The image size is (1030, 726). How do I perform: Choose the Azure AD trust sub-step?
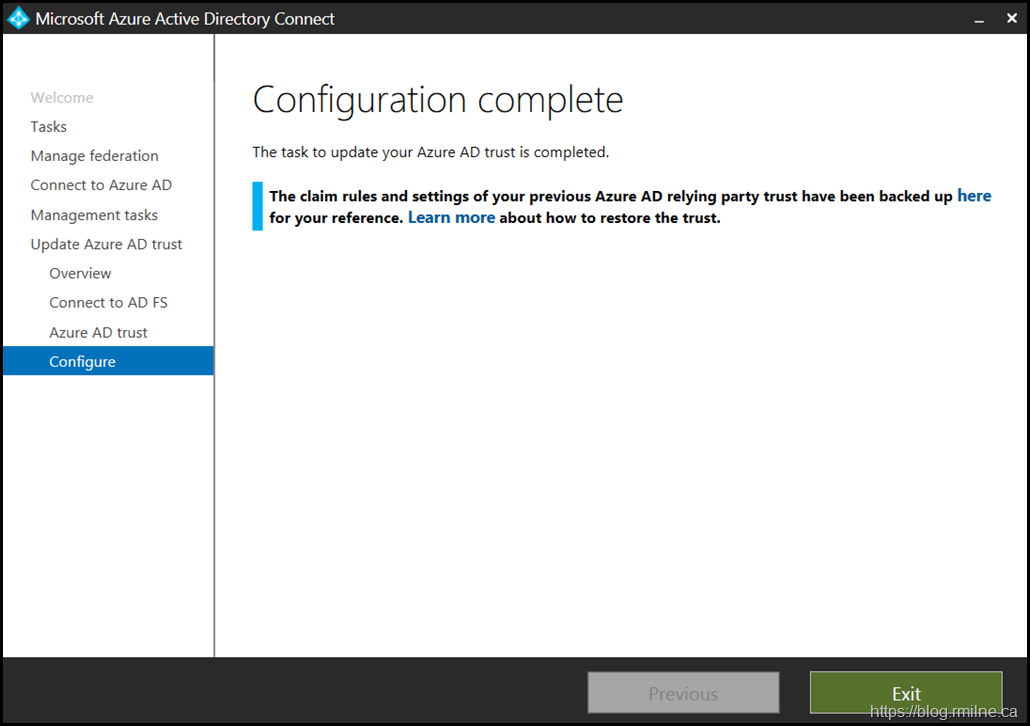98,332
